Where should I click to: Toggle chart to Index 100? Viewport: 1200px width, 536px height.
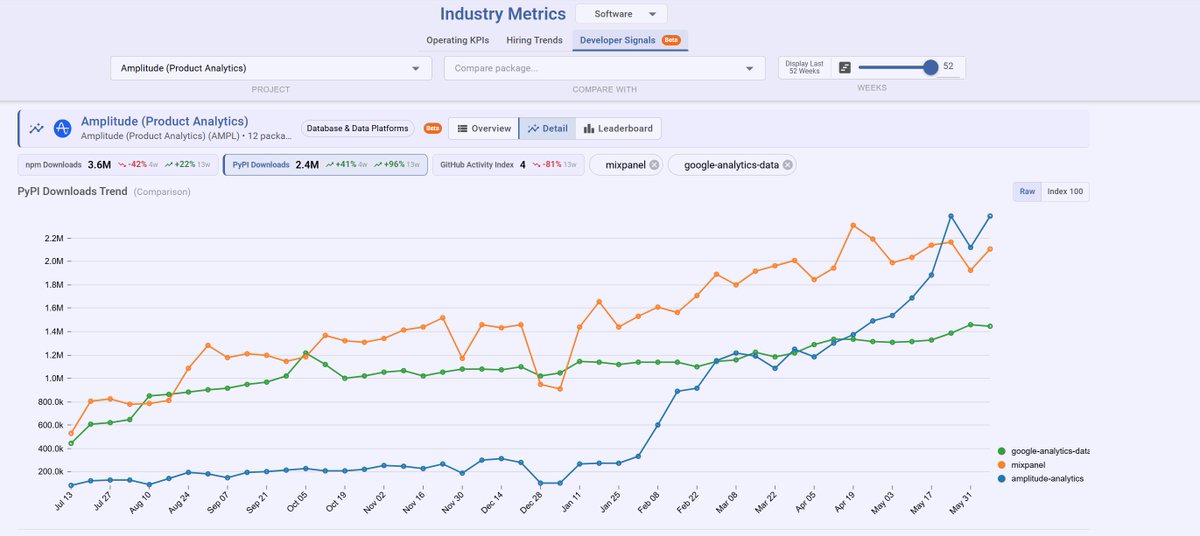(x=1065, y=191)
